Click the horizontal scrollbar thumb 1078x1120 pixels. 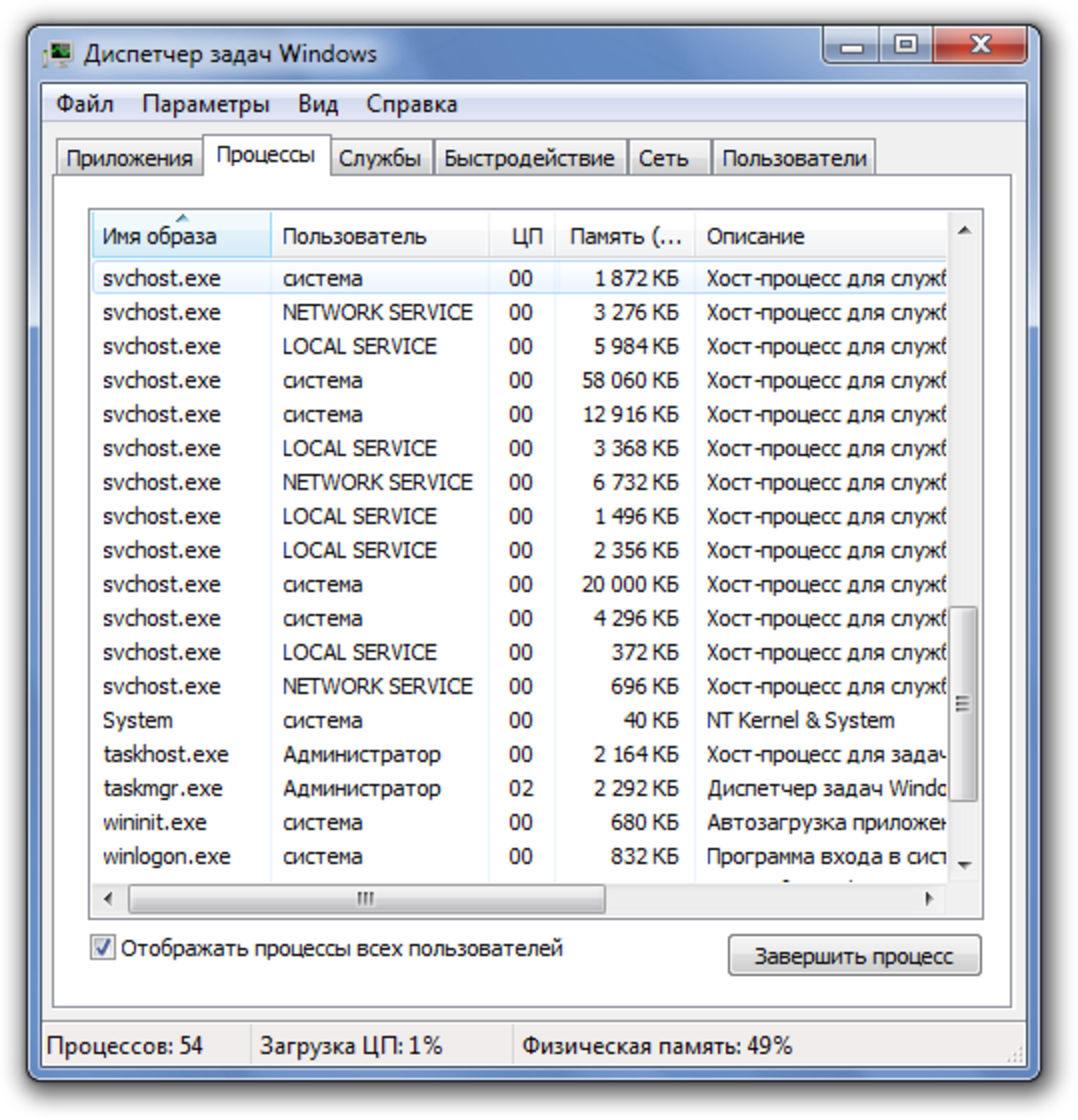(366, 899)
